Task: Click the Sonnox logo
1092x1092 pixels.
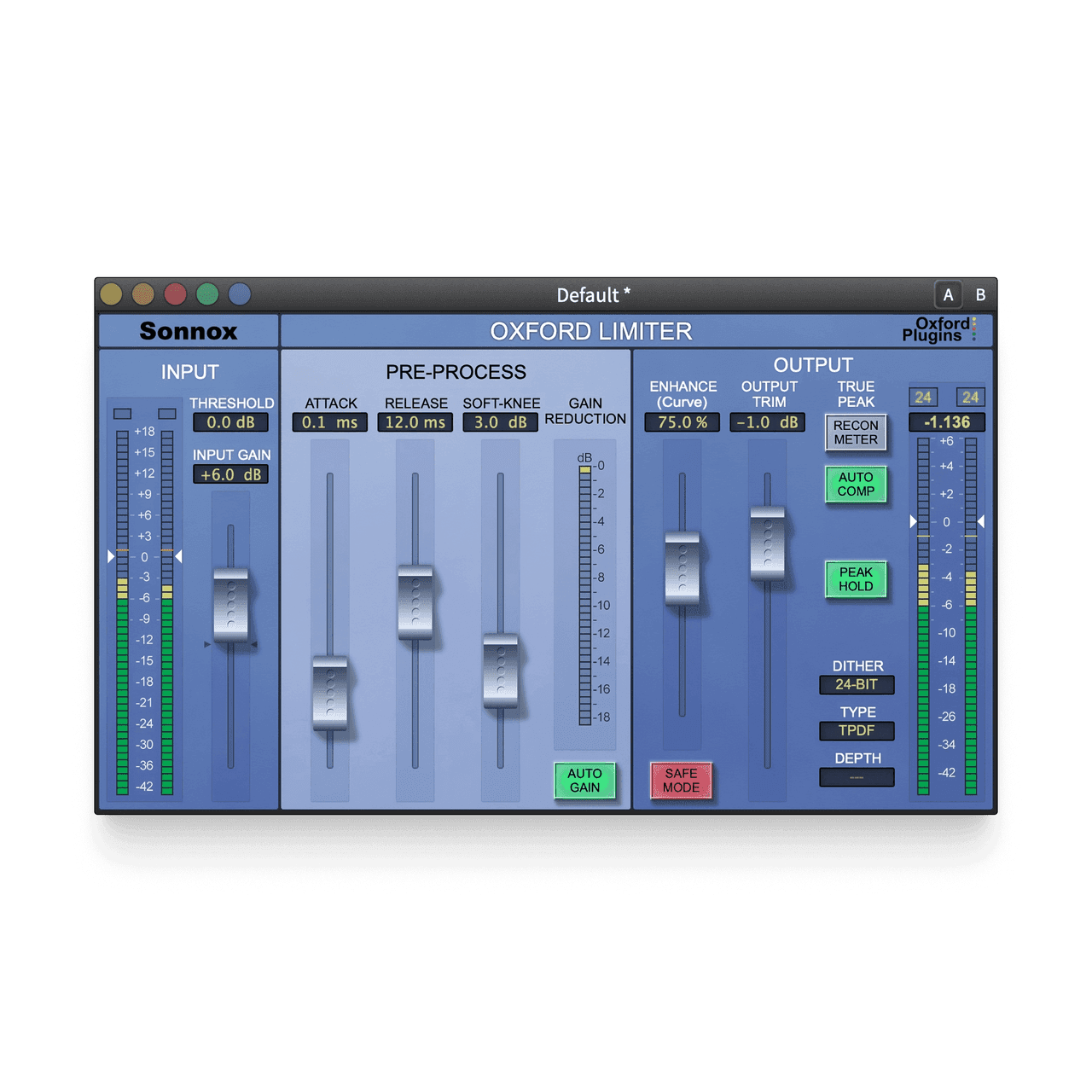Action: [189, 330]
